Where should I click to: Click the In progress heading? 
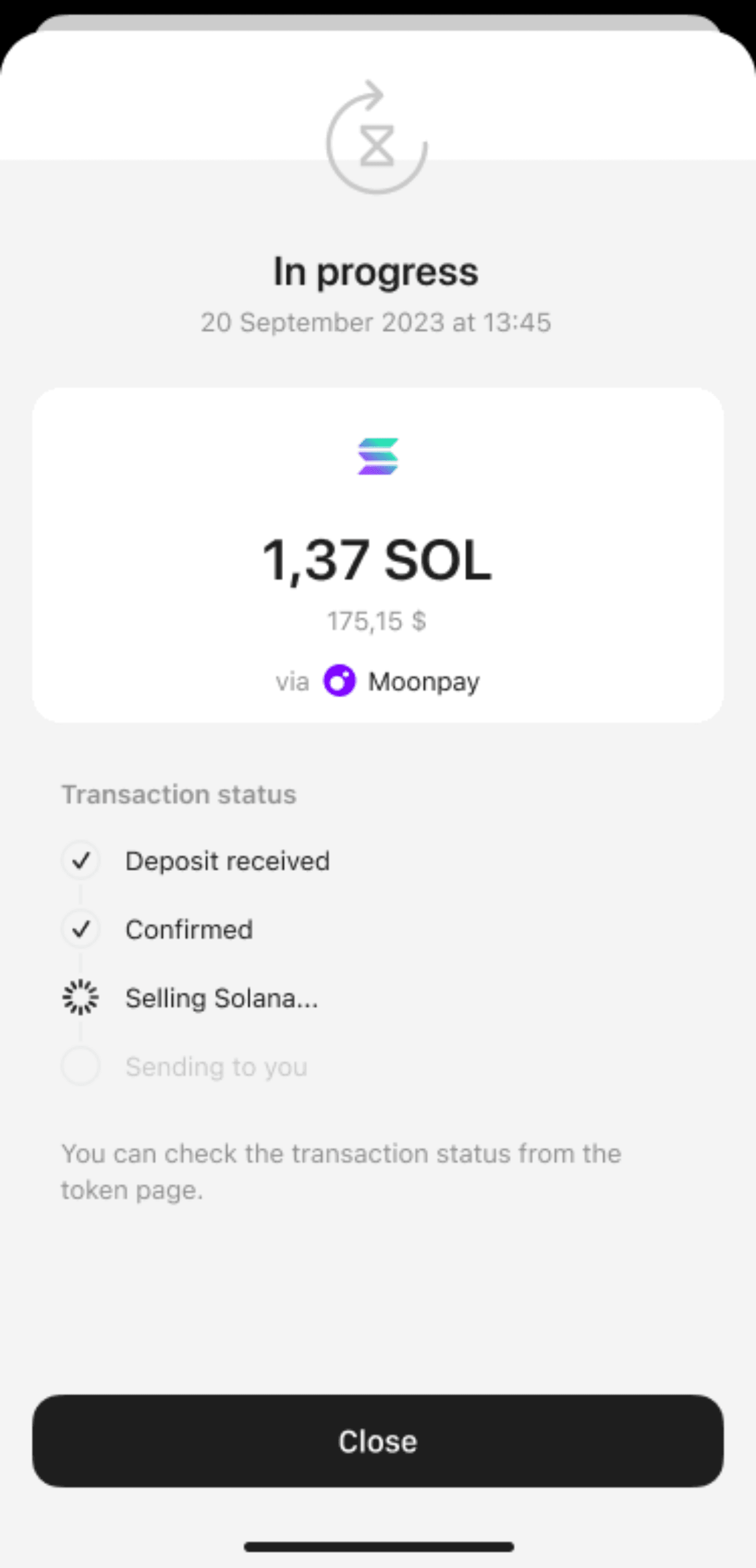[376, 271]
